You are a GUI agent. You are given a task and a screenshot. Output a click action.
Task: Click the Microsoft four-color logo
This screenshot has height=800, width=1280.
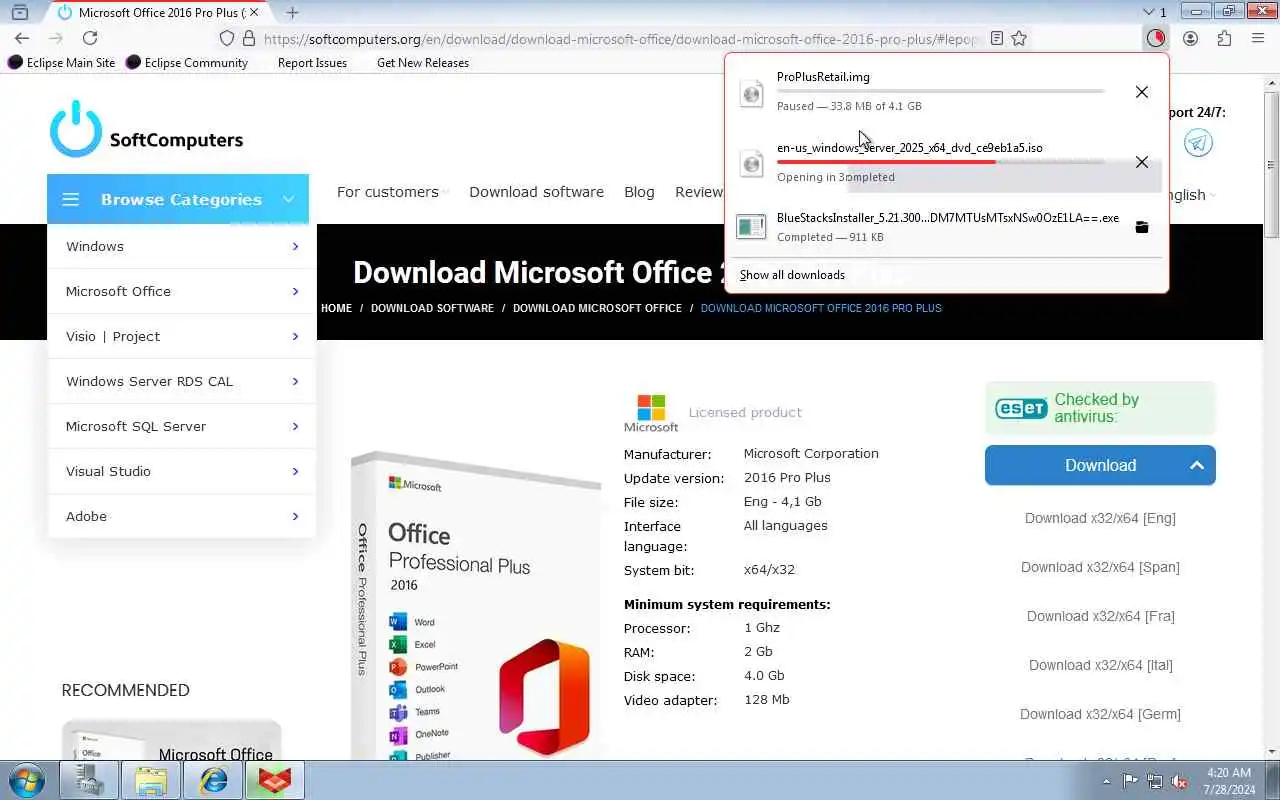point(651,407)
